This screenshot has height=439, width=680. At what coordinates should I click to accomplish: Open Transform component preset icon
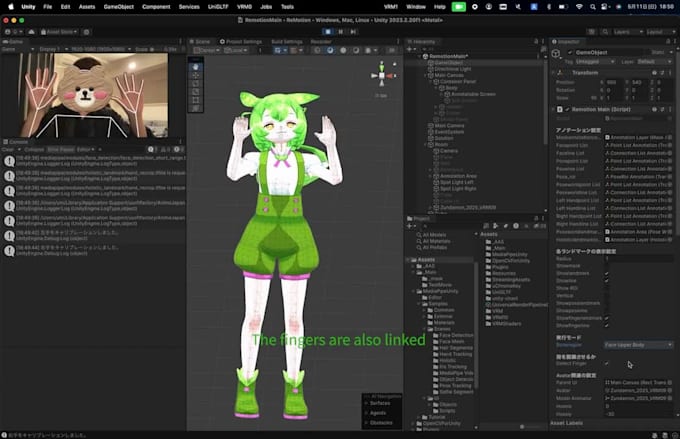point(662,73)
